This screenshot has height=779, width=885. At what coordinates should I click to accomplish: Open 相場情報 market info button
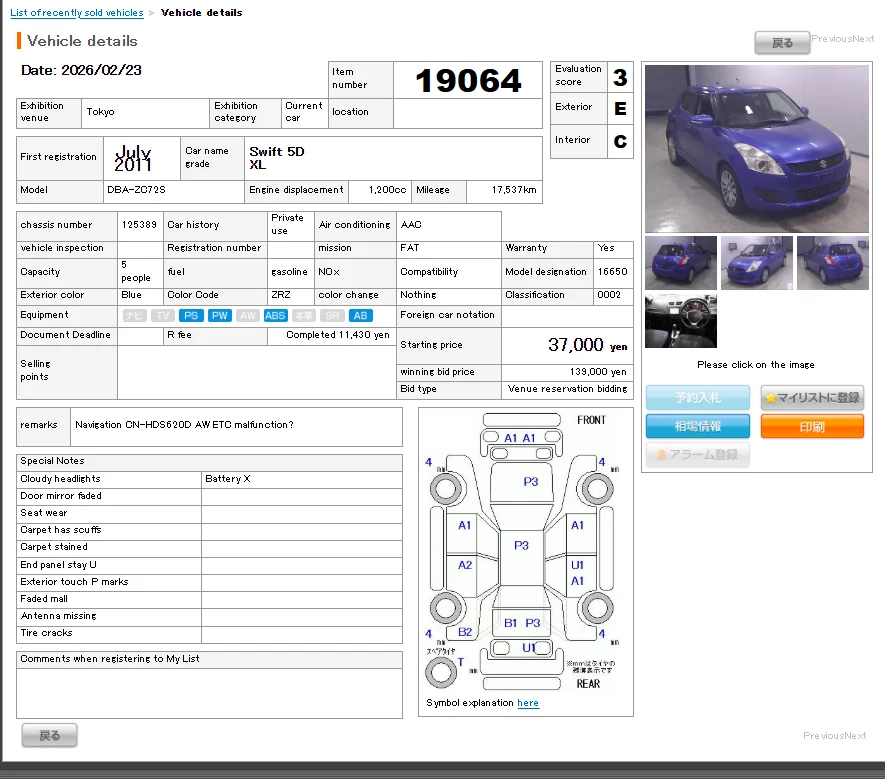click(698, 426)
